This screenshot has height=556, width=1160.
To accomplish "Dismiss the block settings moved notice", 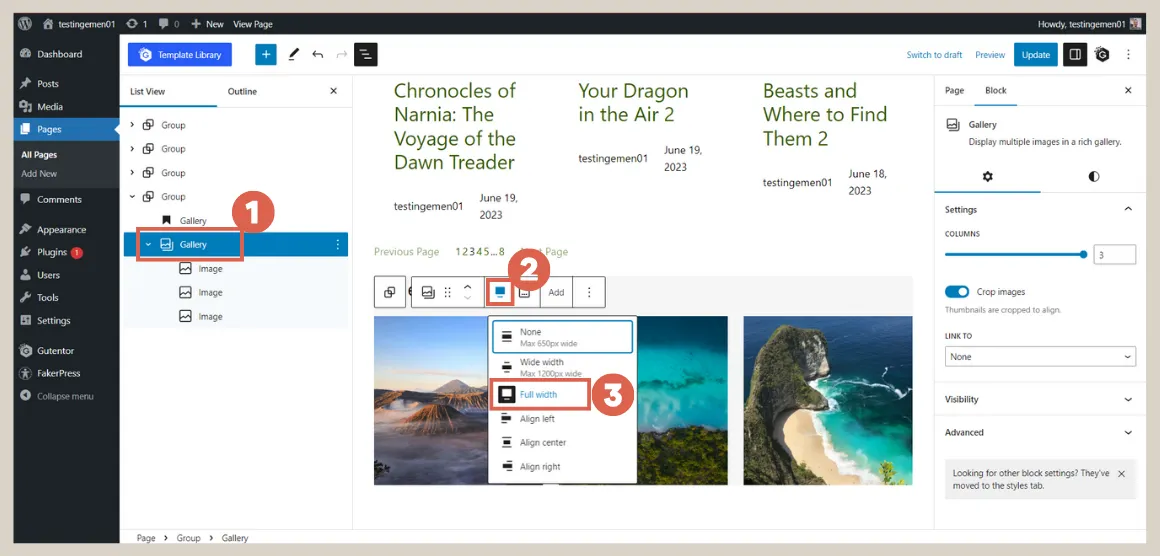I will tap(1122, 473).
